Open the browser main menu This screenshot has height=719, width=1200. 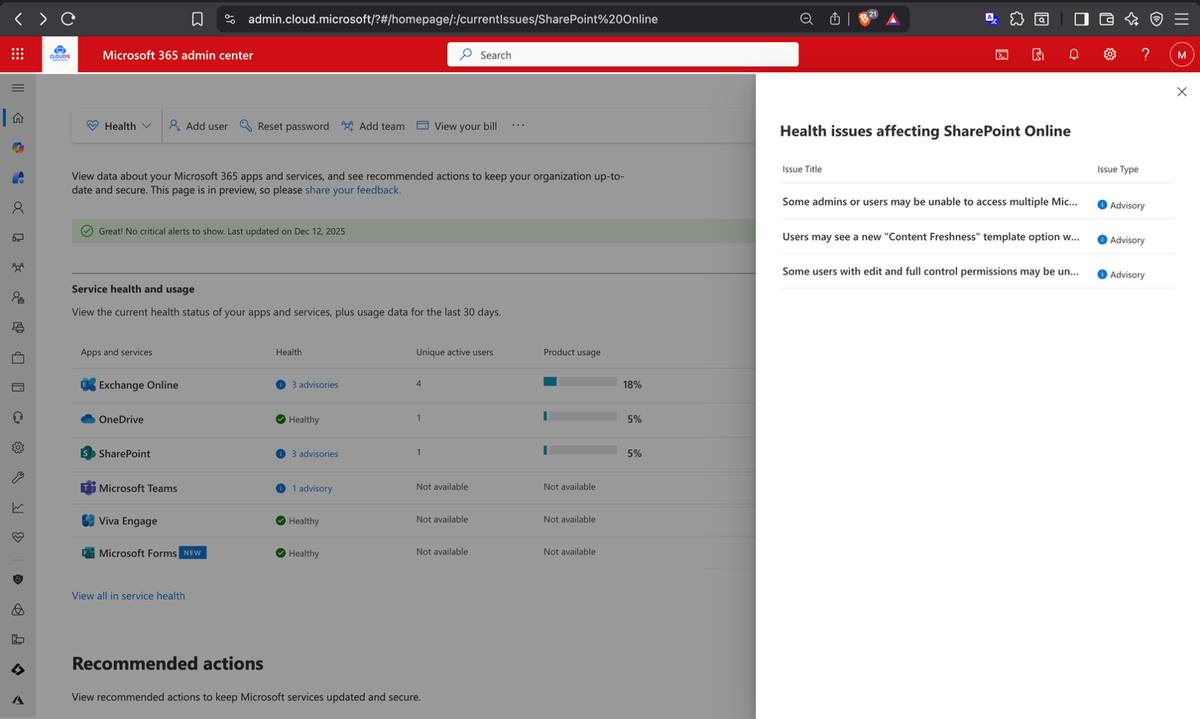[1182, 18]
